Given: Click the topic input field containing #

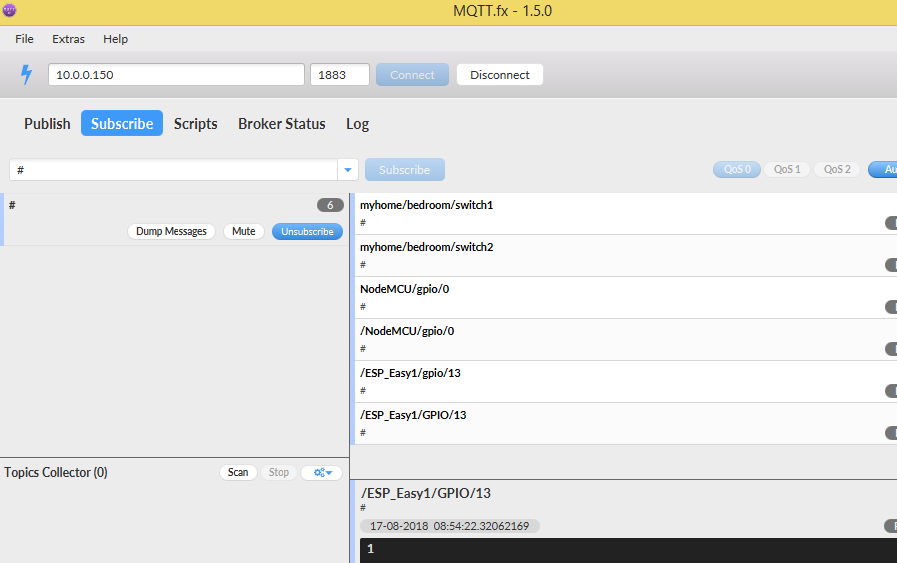Looking at the screenshot, I should (x=173, y=170).
